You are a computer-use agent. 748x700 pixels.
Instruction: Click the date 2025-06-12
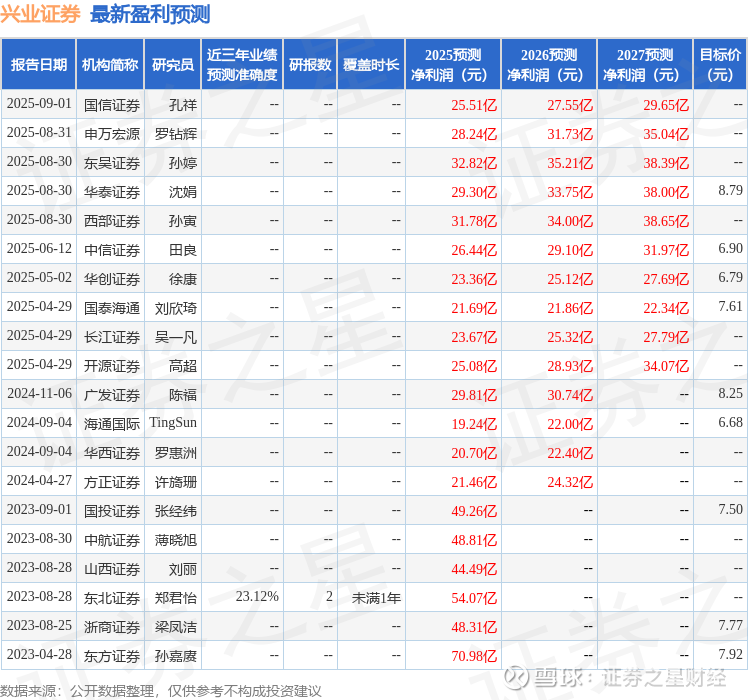(x=39, y=249)
